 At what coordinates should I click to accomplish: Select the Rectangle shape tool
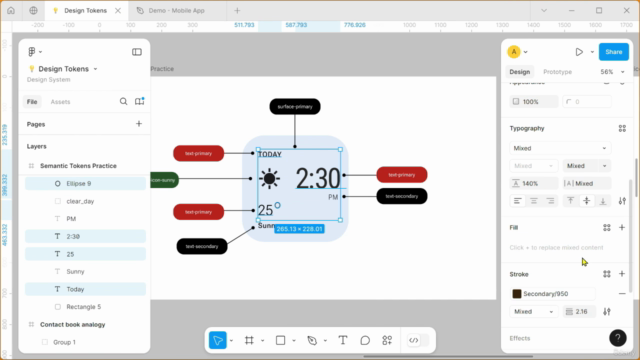coord(280,340)
